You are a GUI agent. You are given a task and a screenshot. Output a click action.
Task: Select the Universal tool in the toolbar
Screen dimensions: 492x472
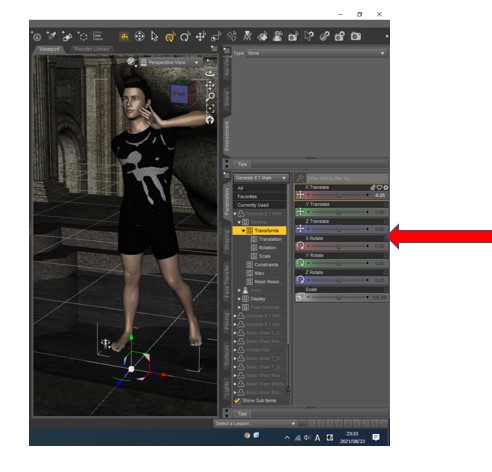click(x=170, y=36)
